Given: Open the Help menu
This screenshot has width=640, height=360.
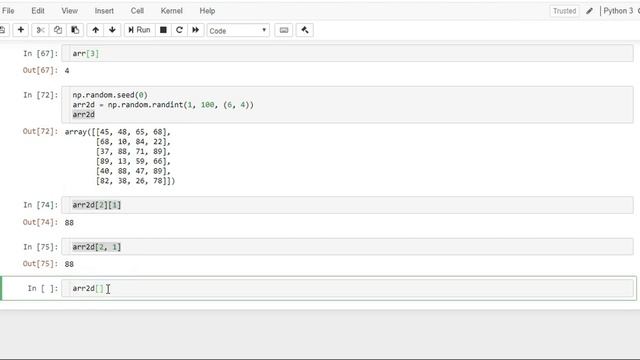Looking at the screenshot, I should coord(207,11).
